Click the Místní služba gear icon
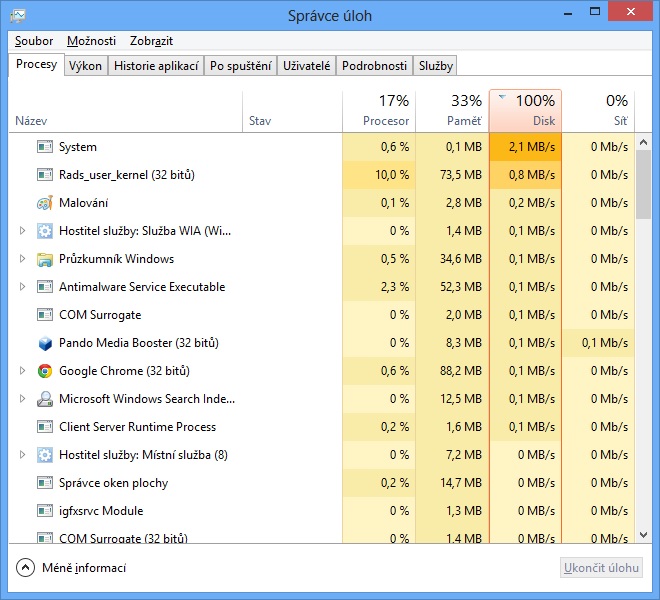This screenshot has height=600, width=660. (45, 455)
